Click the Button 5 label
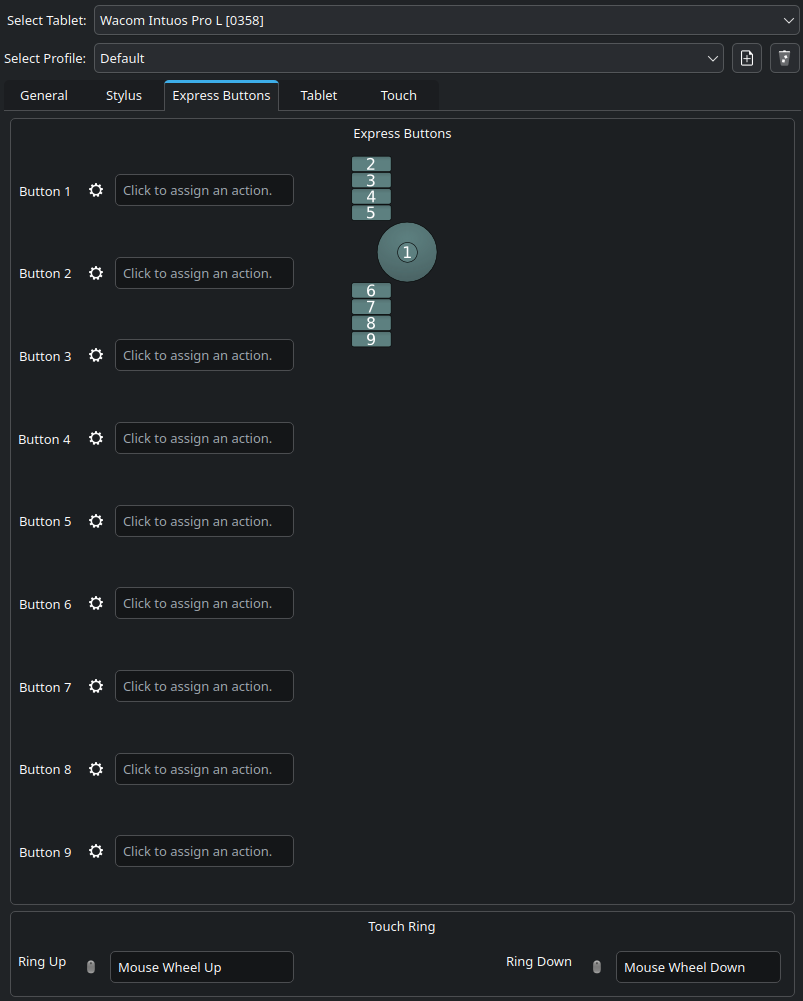Viewport: 803px width, 1001px height. [45, 522]
